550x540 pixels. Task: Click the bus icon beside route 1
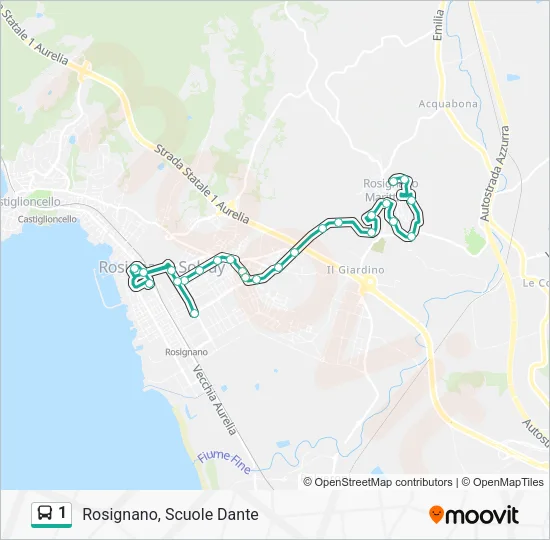point(45,513)
